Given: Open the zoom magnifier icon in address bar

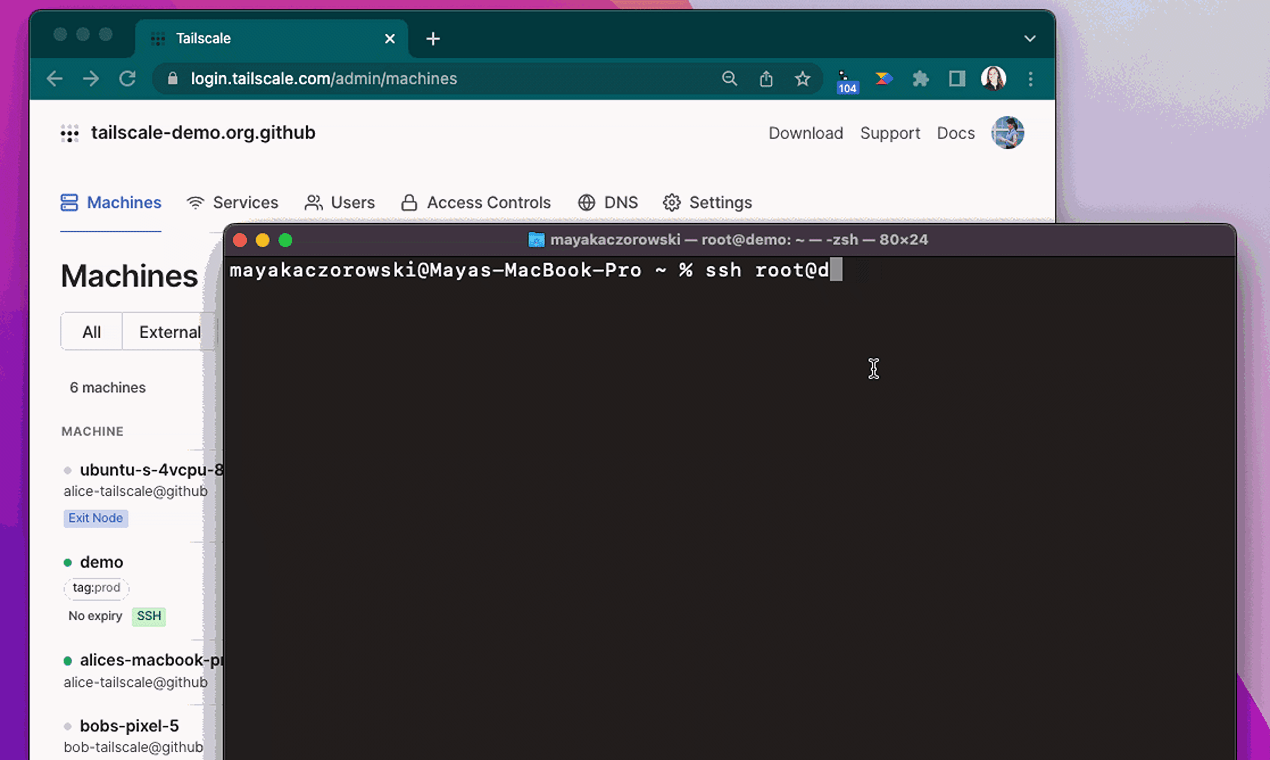Looking at the screenshot, I should (x=730, y=79).
